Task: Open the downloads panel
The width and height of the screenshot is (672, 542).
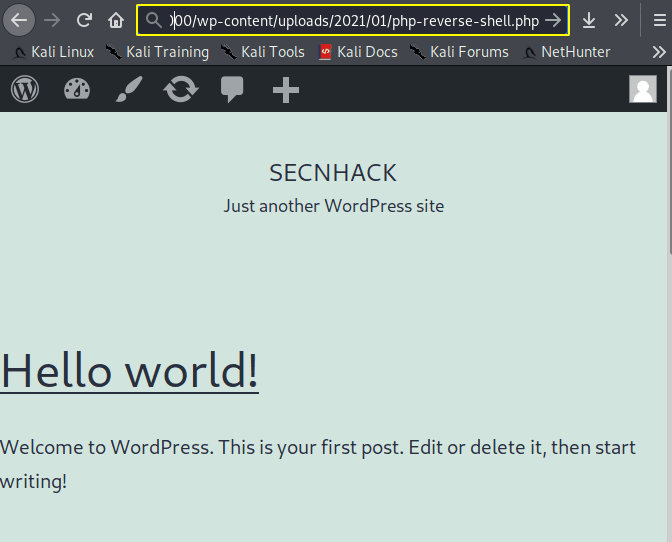Action: pyautogui.click(x=589, y=20)
